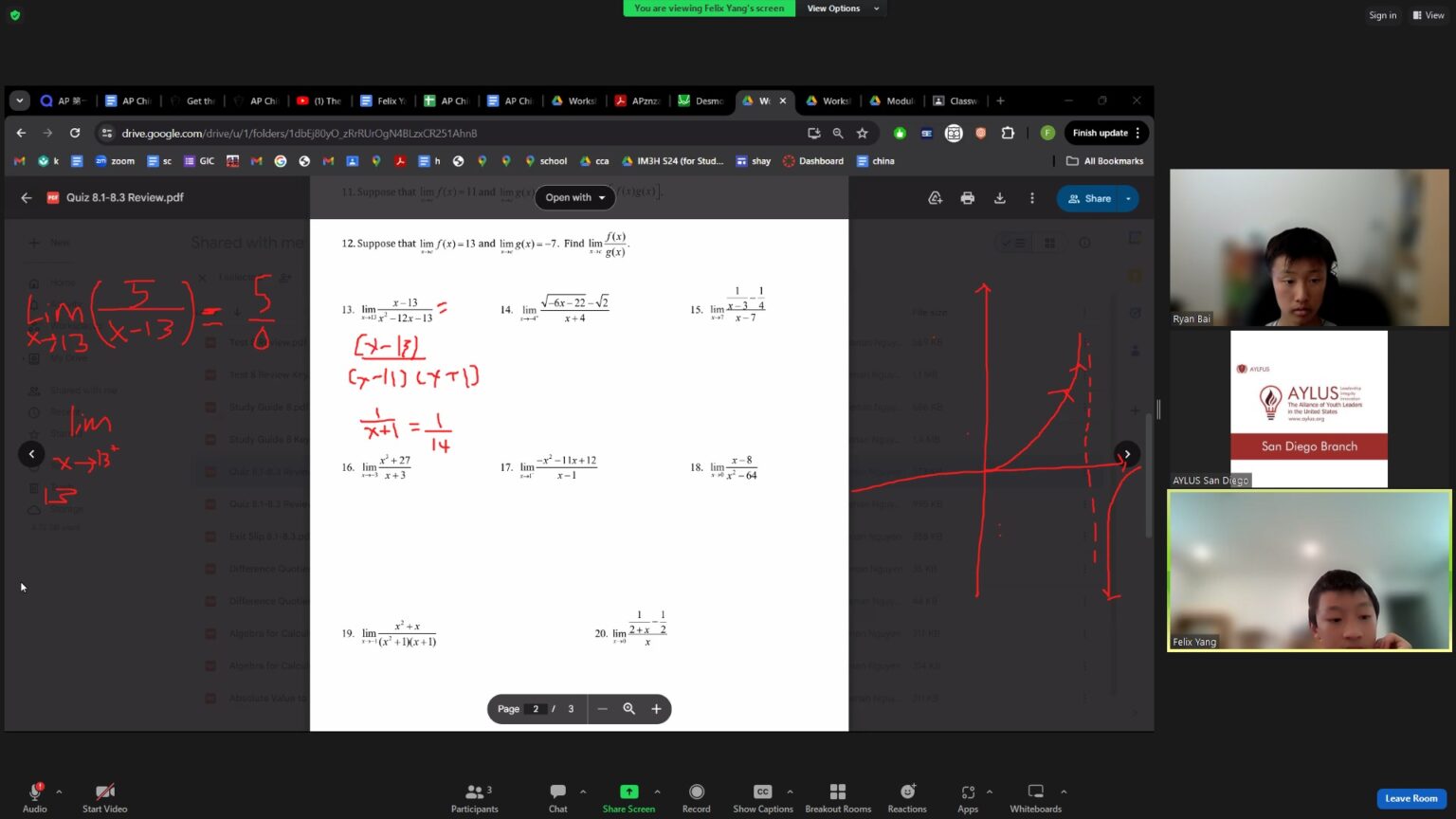Expand the Chat options caret
1456x819 pixels.
[582, 792]
